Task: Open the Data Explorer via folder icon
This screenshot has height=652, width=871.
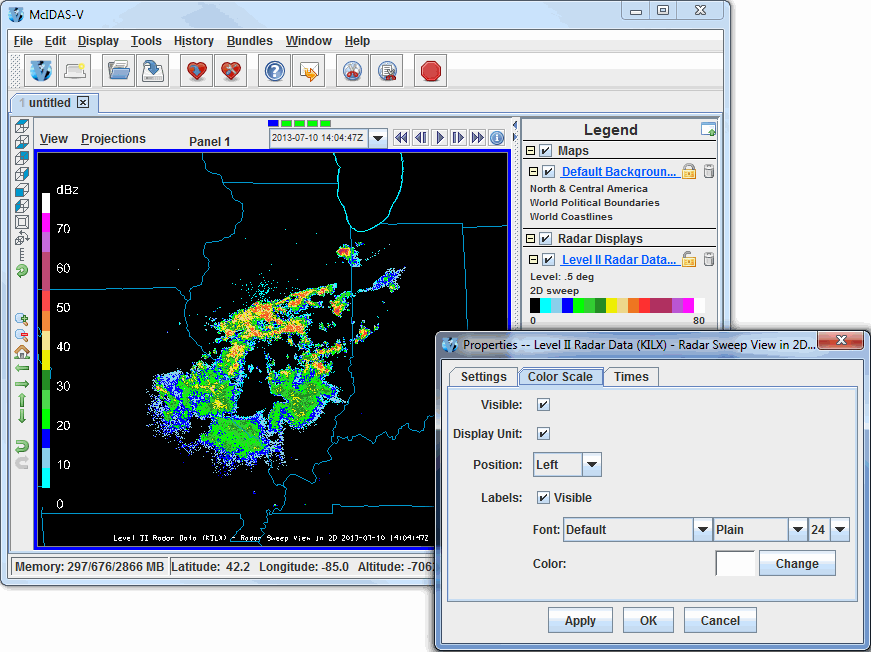Action: click(119, 71)
